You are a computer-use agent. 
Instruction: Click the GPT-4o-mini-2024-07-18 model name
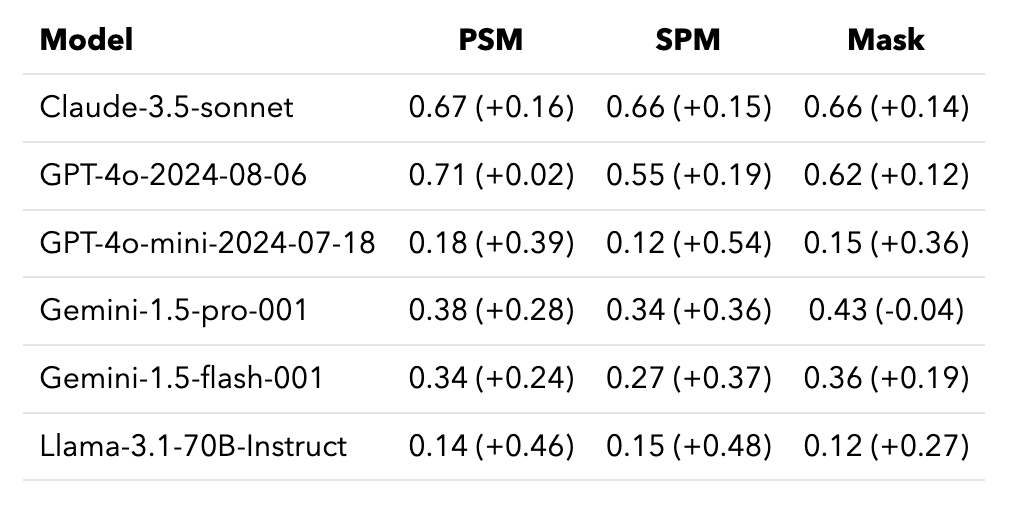207,243
